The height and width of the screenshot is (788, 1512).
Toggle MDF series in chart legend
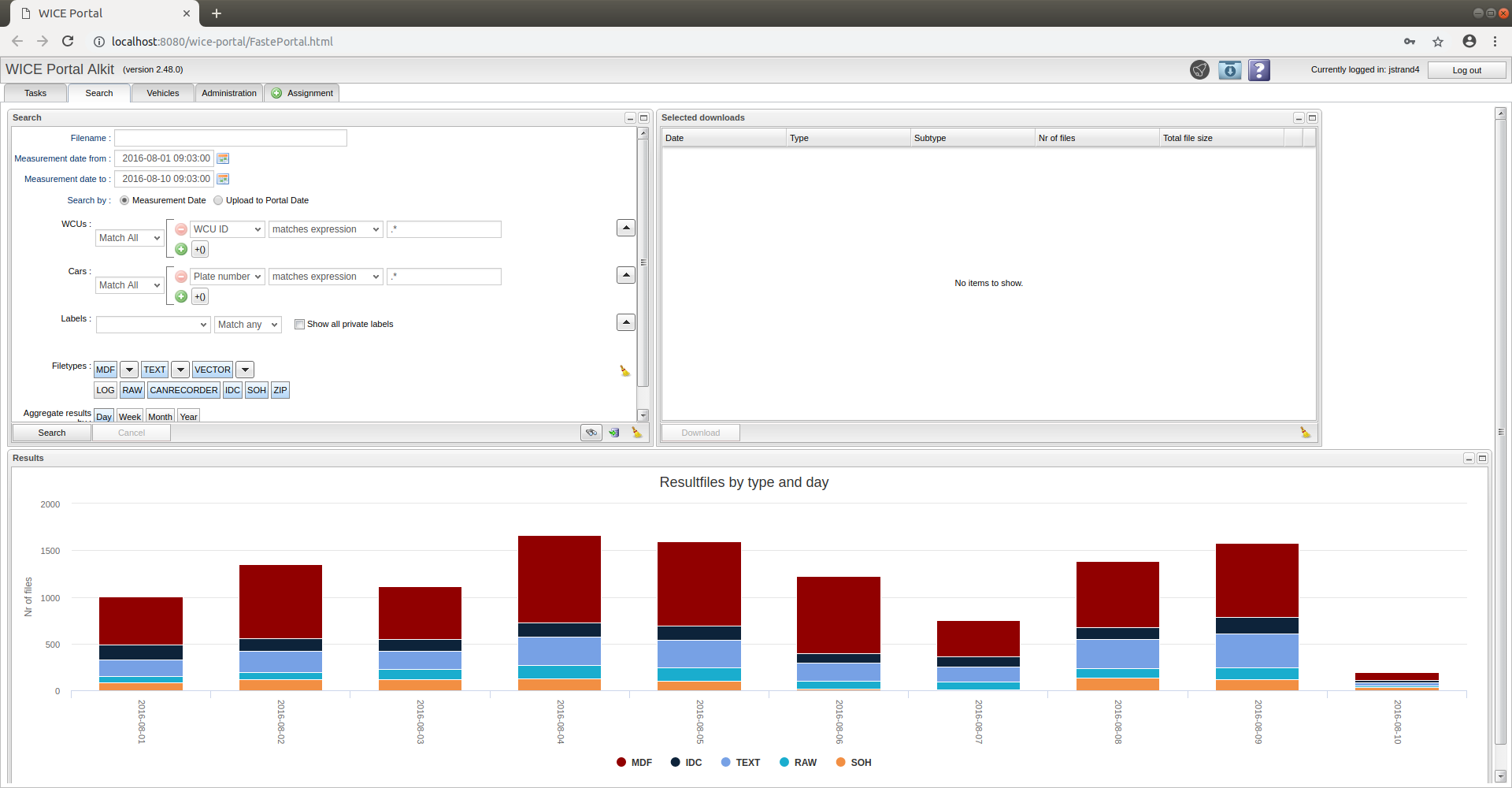tap(634, 763)
